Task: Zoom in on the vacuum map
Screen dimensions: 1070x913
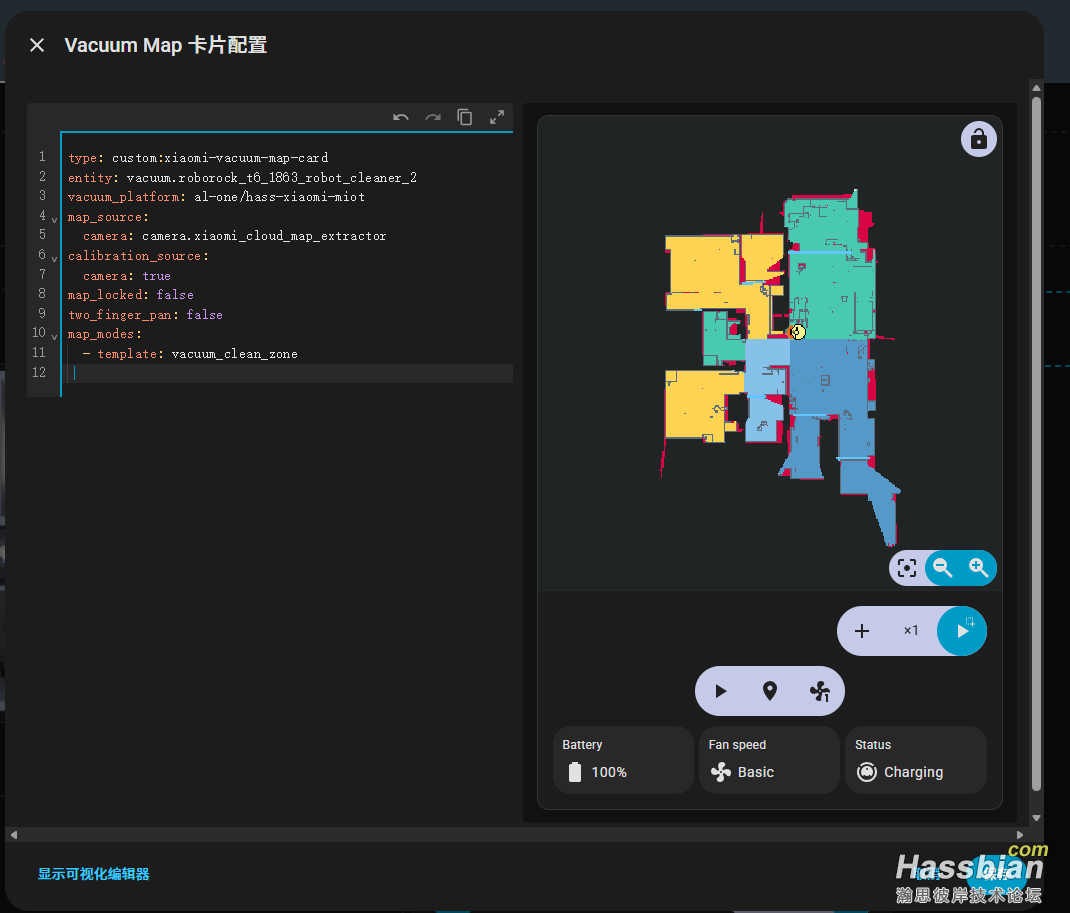Action: [x=978, y=568]
